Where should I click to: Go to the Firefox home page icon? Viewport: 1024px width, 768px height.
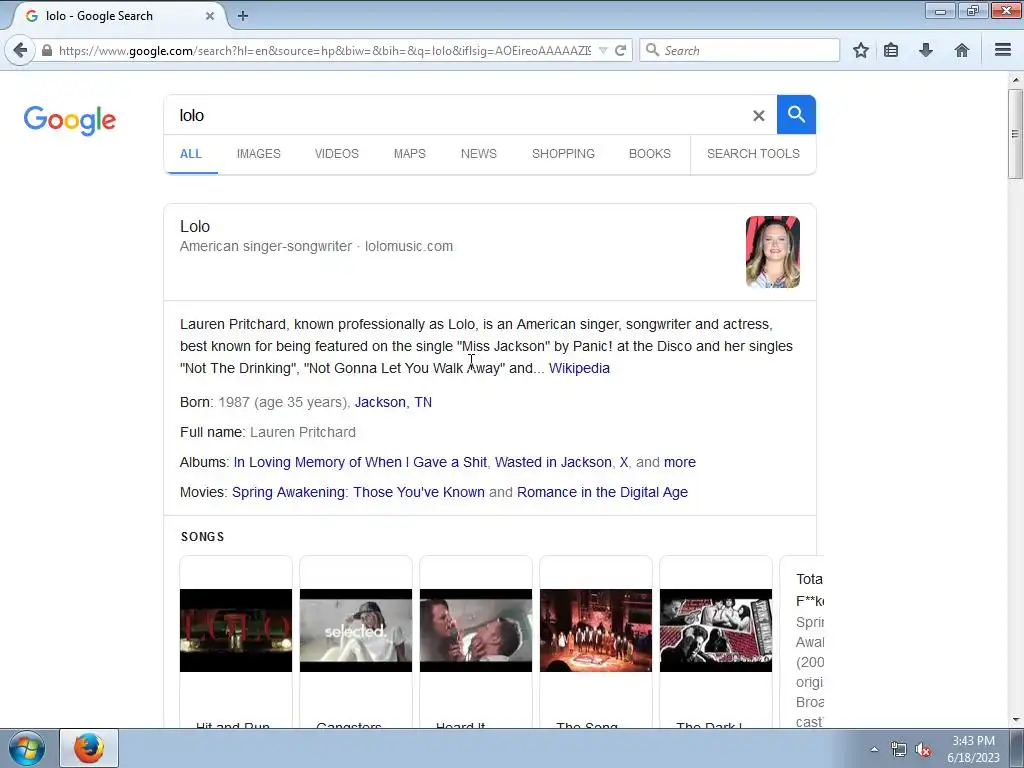(x=961, y=50)
